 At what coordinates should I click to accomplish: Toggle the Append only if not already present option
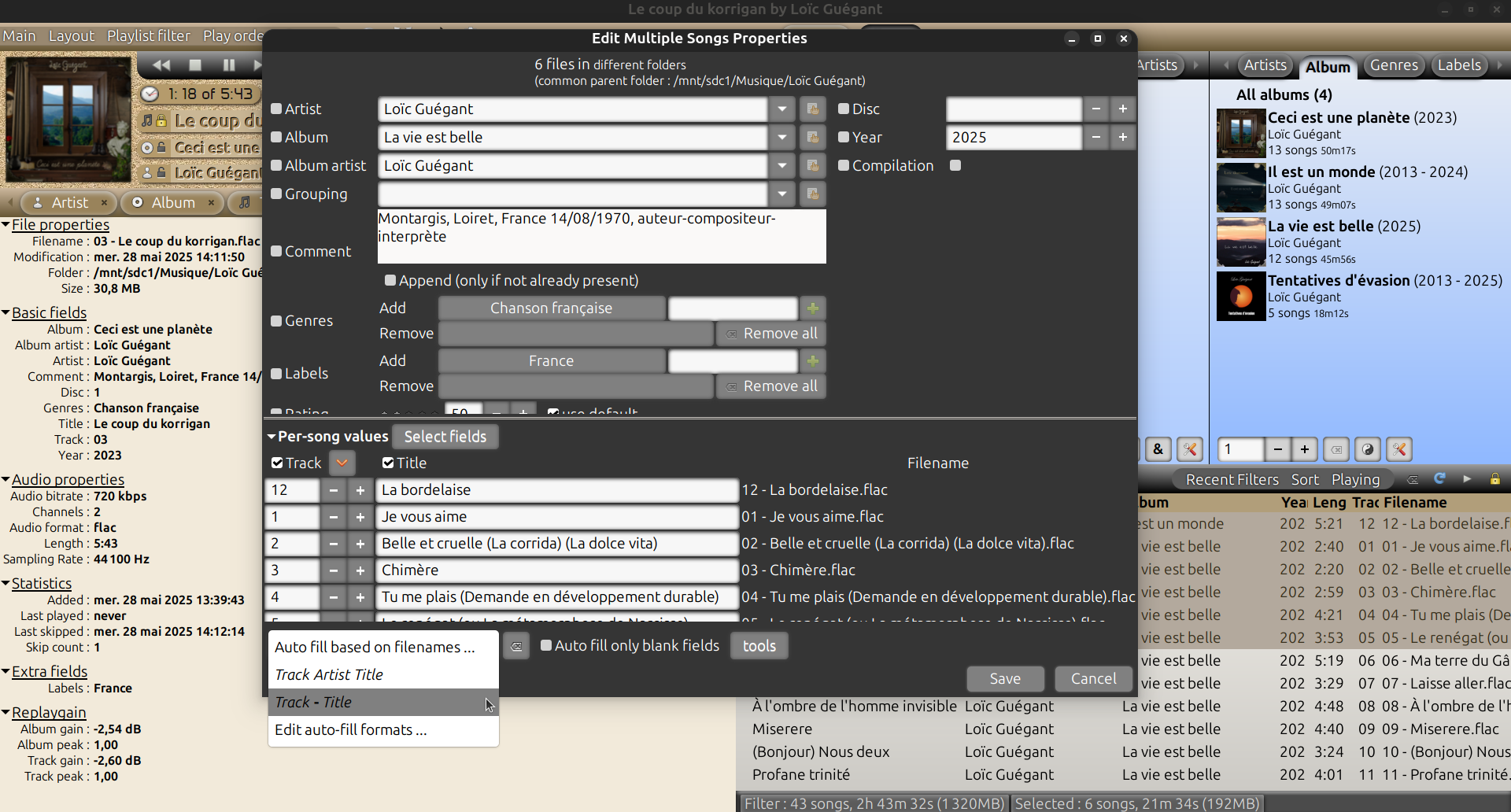(390, 280)
